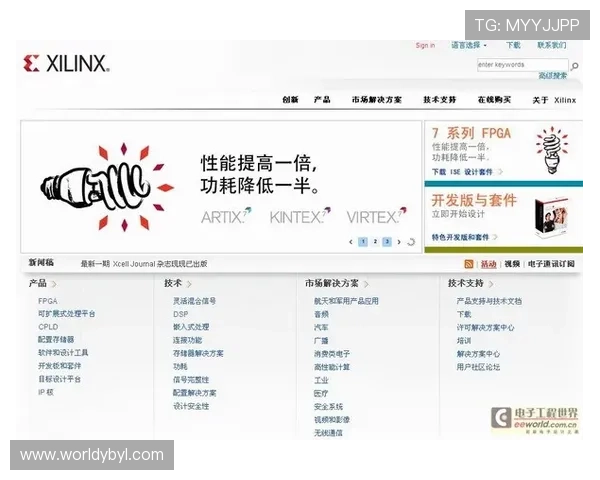Expand the 技术 section arrow
The height and width of the screenshot is (480, 600).
(x=189, y=284)
